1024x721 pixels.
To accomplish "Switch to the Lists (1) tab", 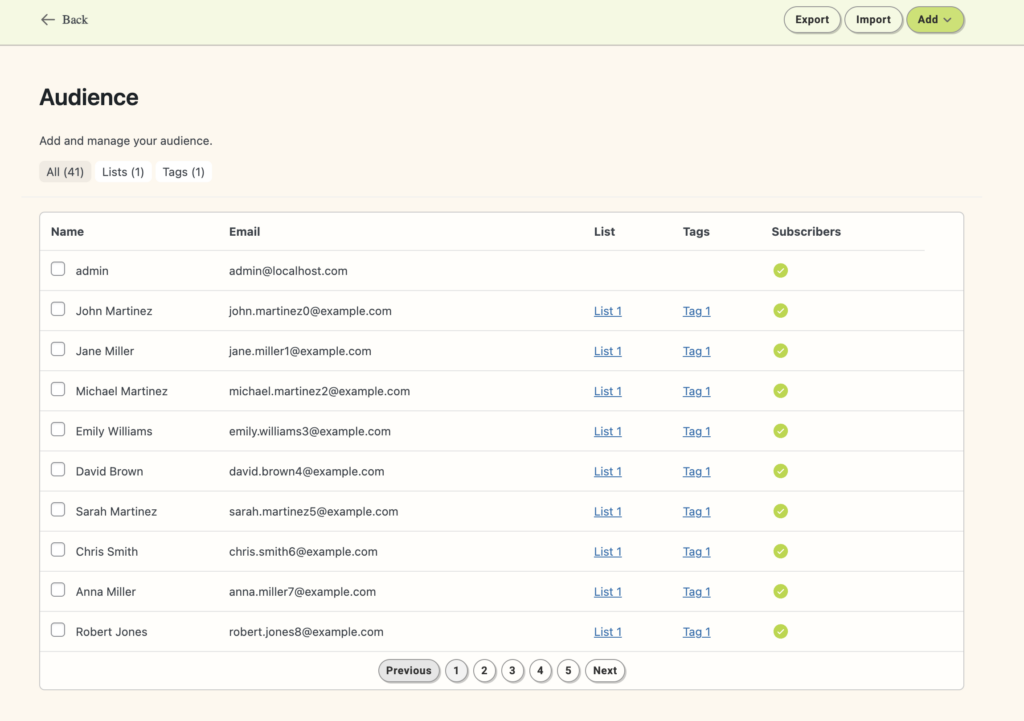I will pyautogui.click(x=123, y=171).
